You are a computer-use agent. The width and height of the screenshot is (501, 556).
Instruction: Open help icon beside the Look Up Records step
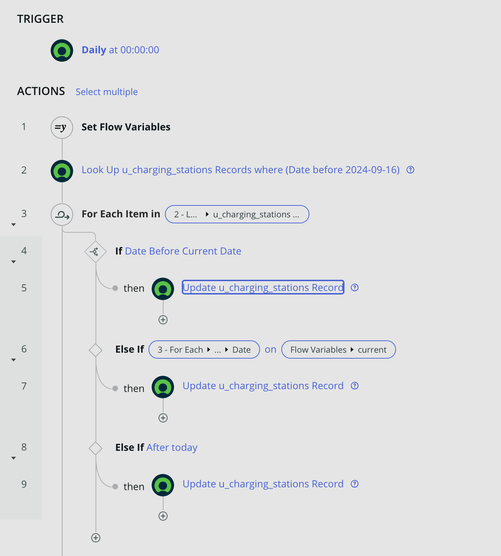410,170
